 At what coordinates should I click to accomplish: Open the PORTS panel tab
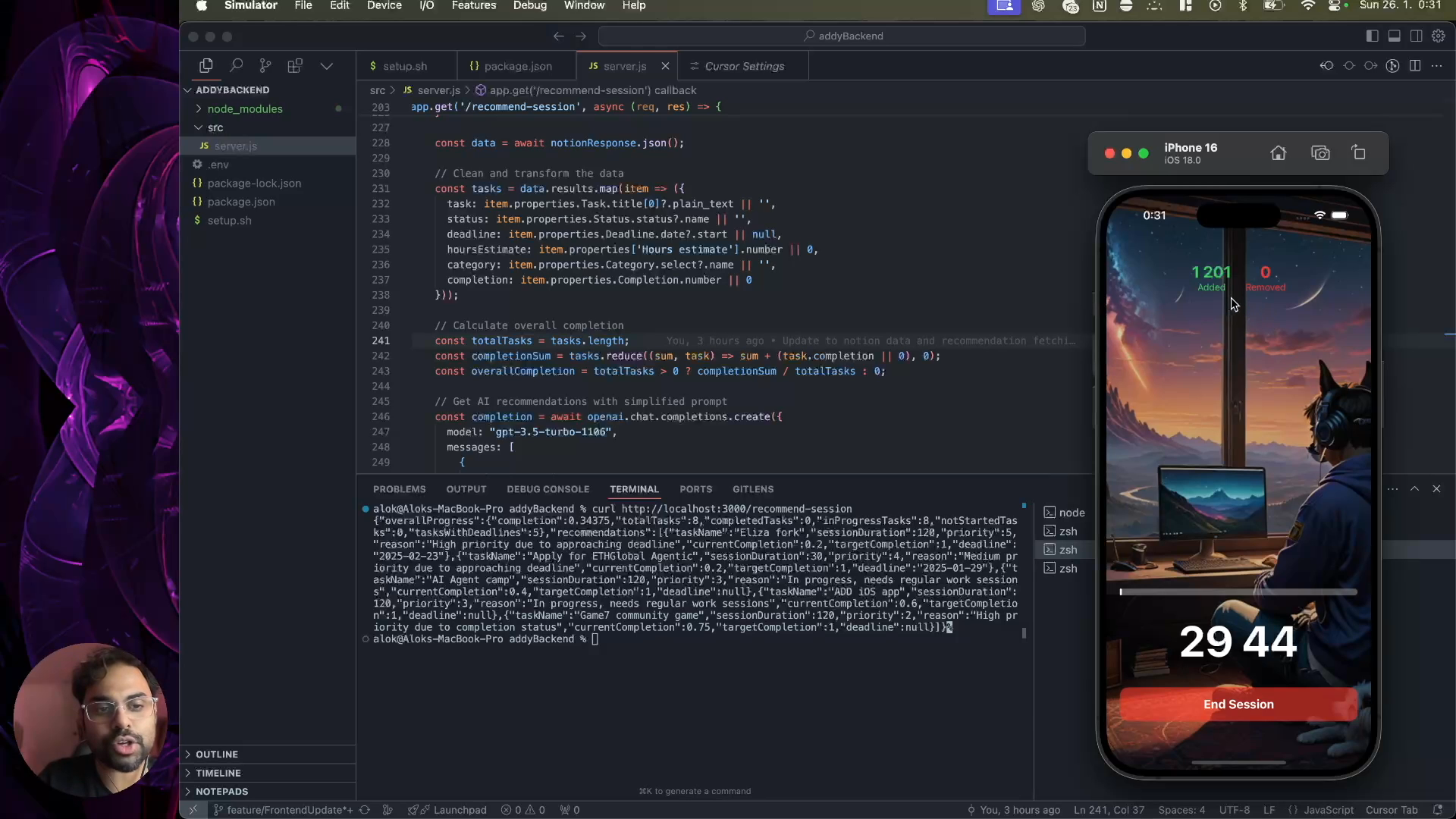695,489
